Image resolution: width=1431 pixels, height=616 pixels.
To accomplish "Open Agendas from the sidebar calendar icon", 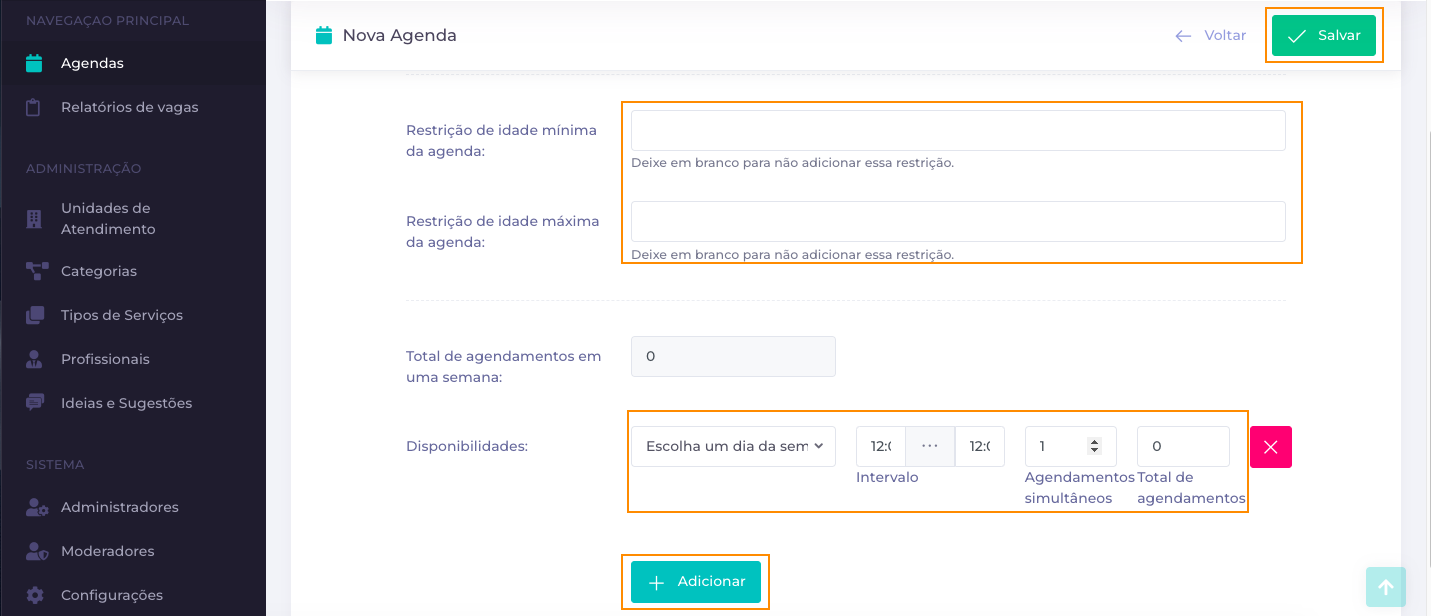I will point(34,63).
